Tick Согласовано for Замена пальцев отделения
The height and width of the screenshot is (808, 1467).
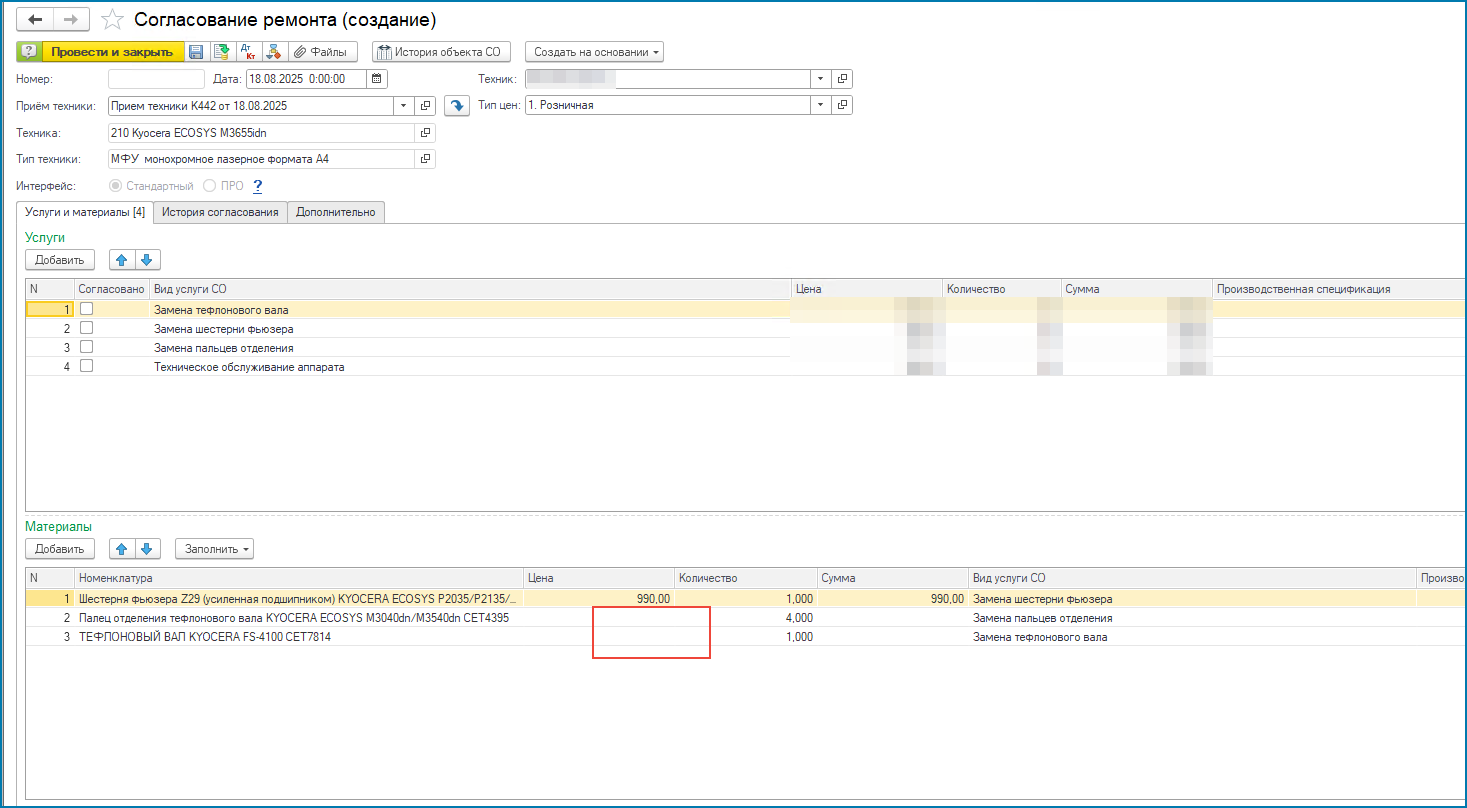tap(87, 348)
